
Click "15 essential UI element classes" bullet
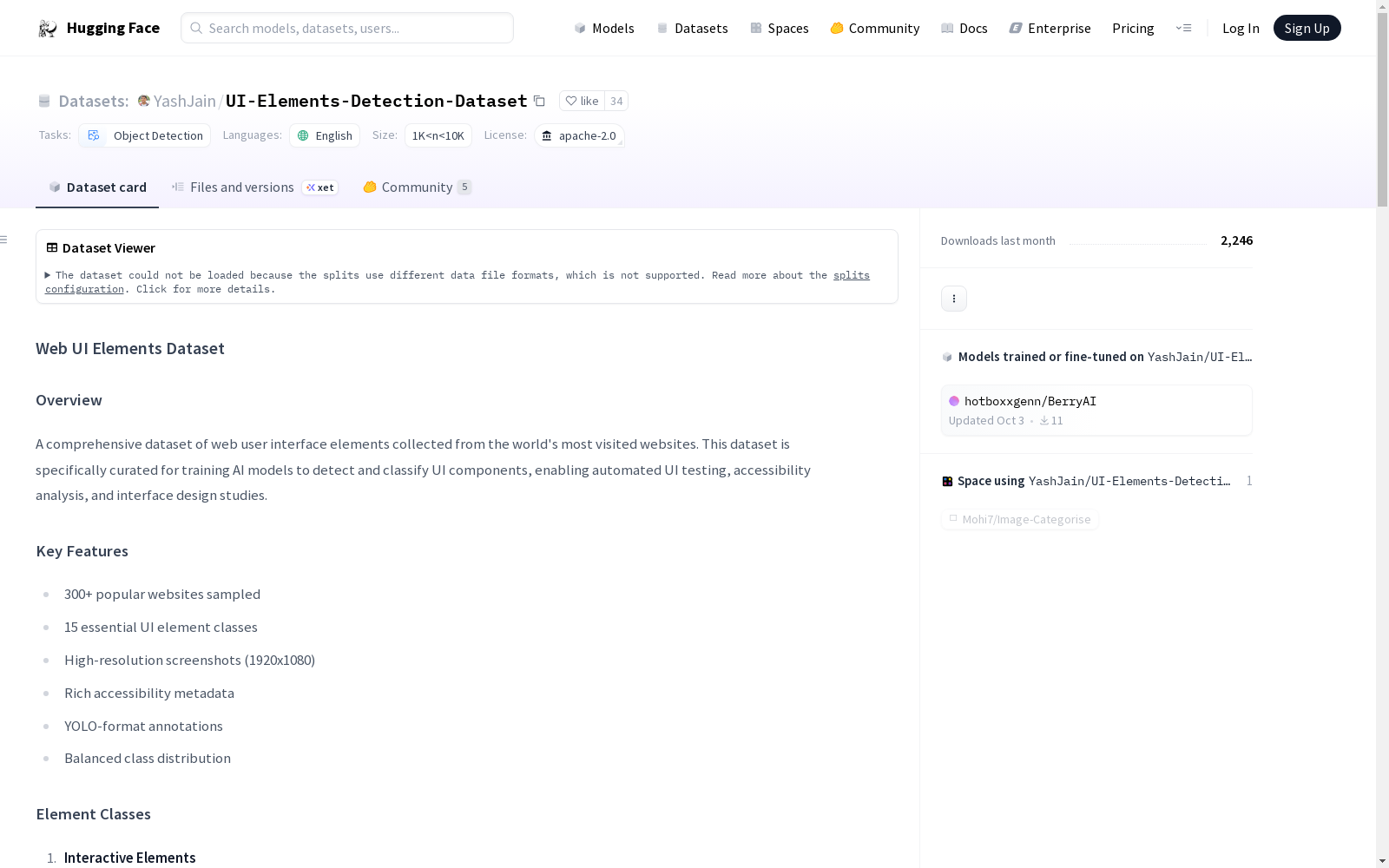click(161, 627)
